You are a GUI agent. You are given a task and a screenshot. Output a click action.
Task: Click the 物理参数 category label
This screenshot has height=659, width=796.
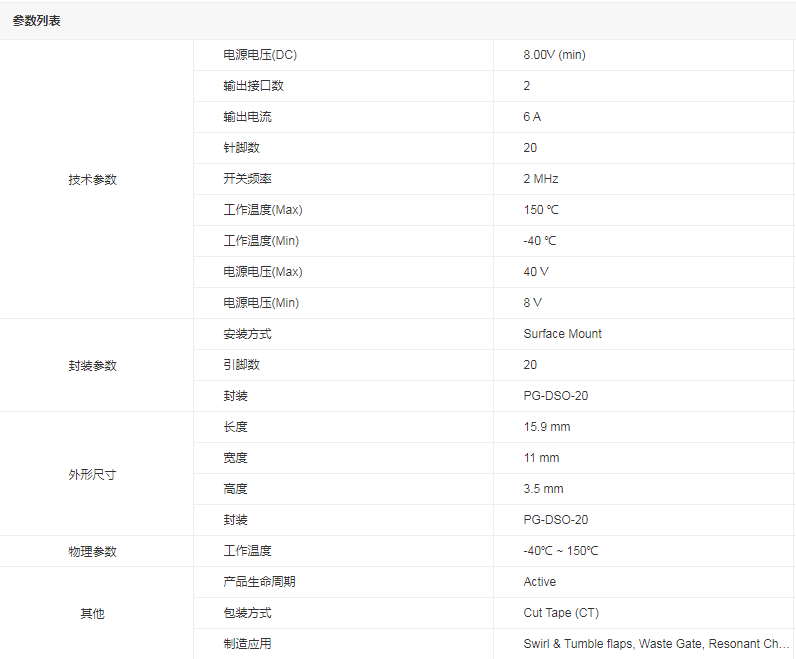click(92, 552)
